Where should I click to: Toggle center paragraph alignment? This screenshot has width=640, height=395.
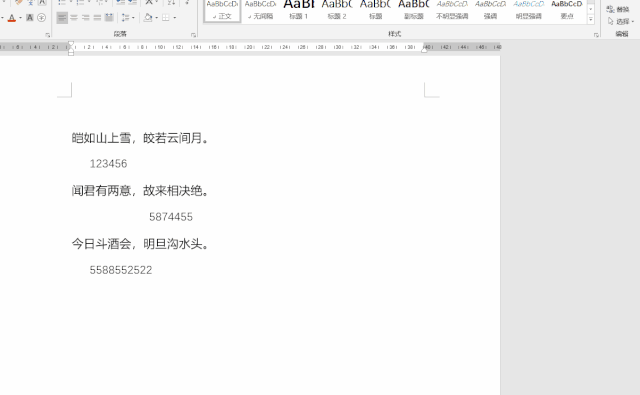[x=74, y=18]
